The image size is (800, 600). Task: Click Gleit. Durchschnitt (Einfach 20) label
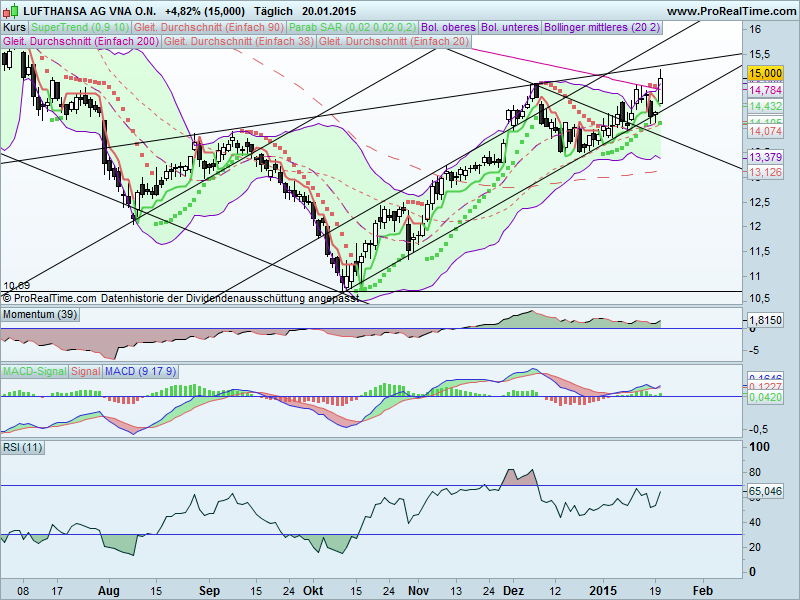coord(394,41)
